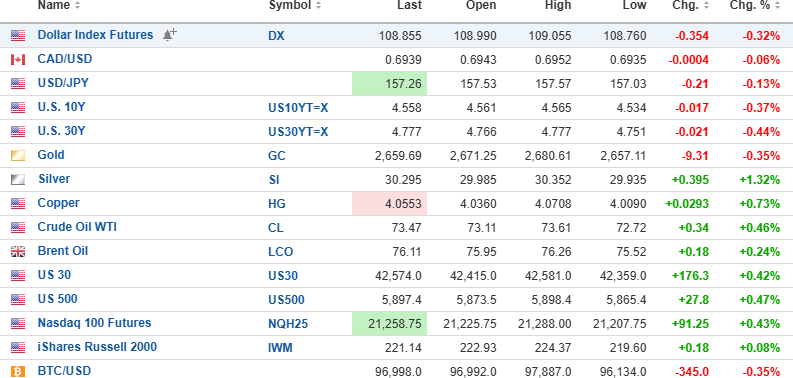Viewport: 793px width, 378px height.
Task: Click the GC symbol link
Action: [x=277, y=156]
